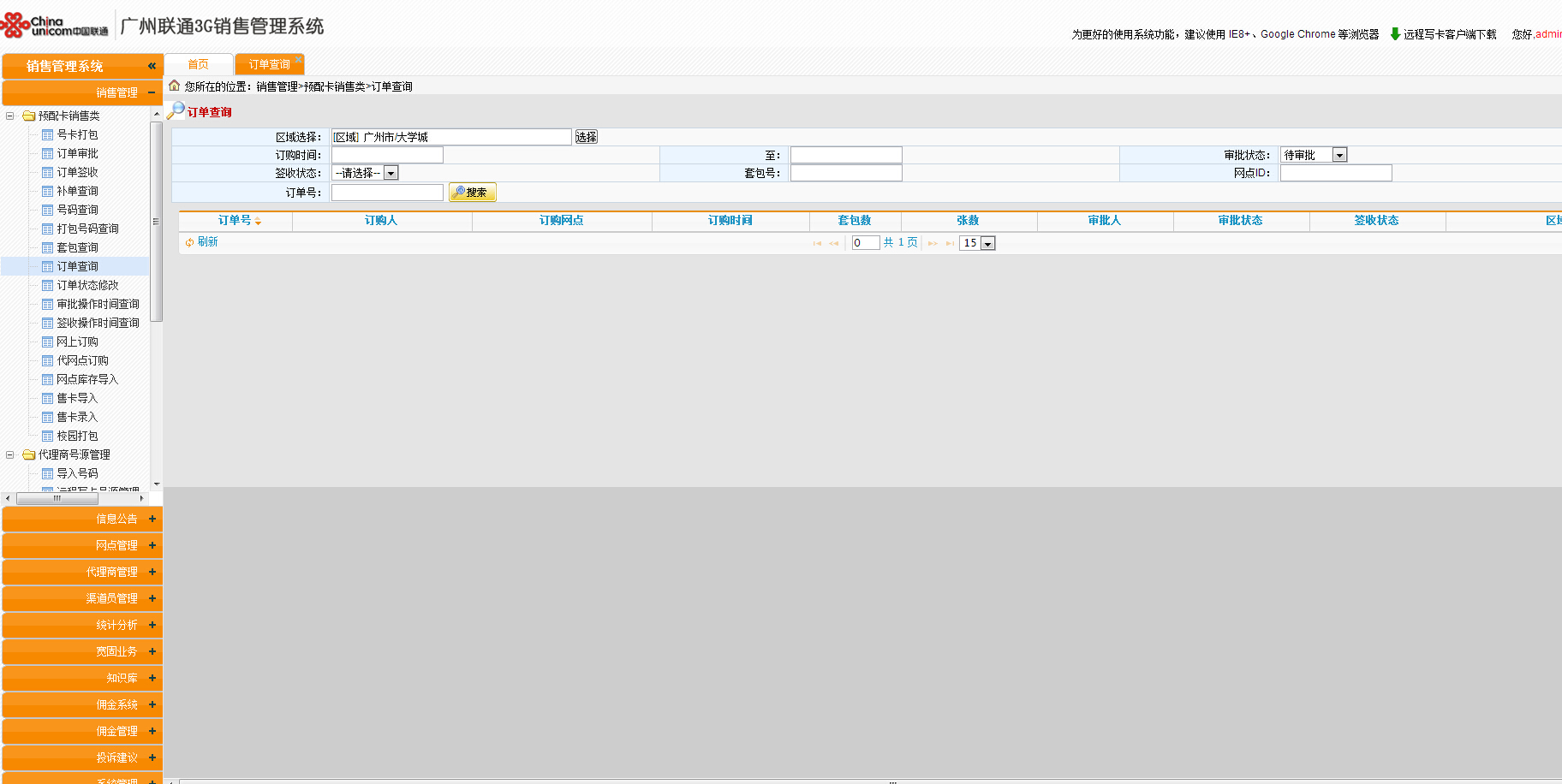Click the 售卡导入 page icon
The height and width of the screenshot is (784, 1562).
pos(48,398)
